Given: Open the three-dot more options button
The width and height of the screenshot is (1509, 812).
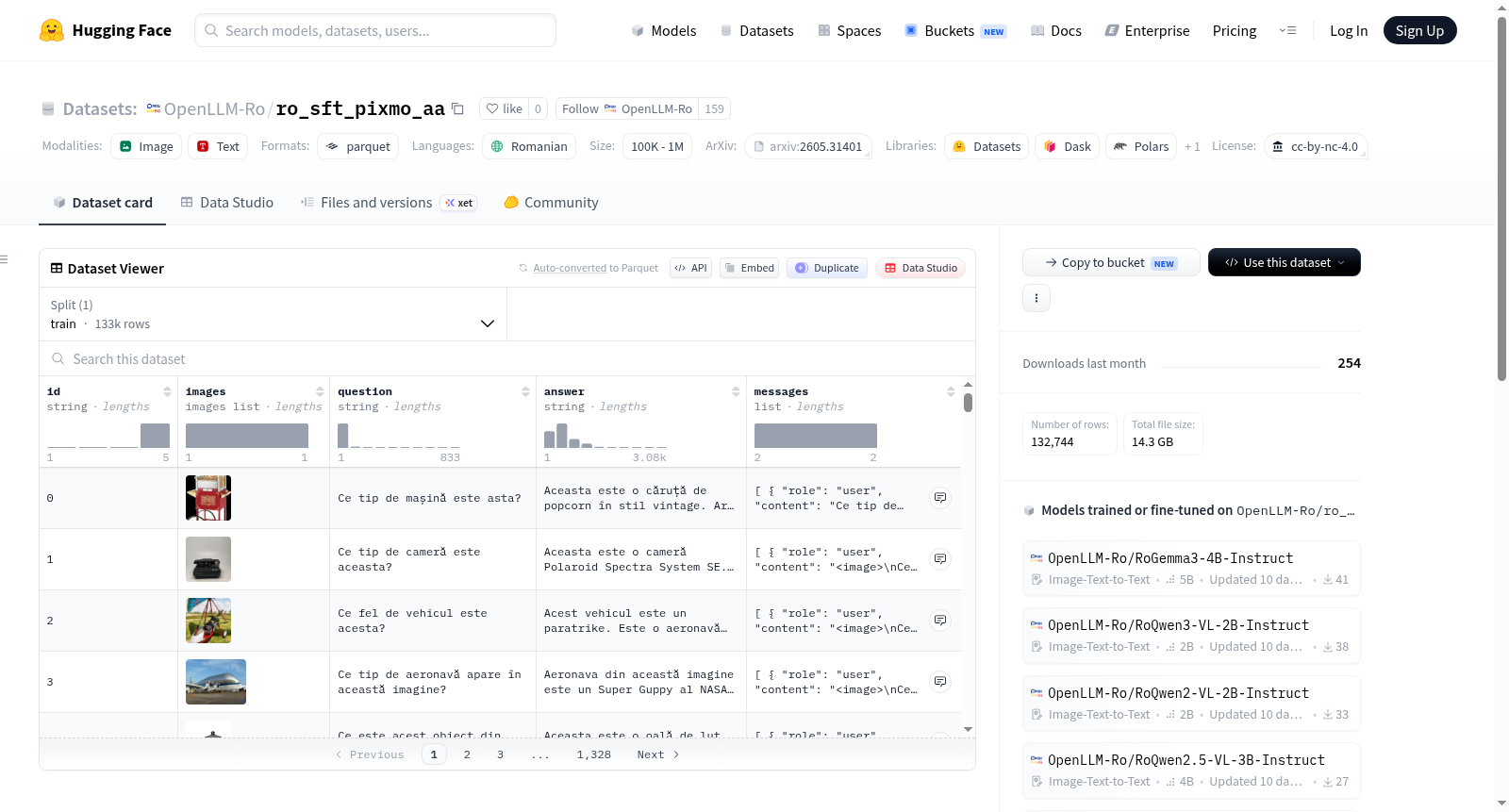Looking at the screenshot, I should 1036,298.
